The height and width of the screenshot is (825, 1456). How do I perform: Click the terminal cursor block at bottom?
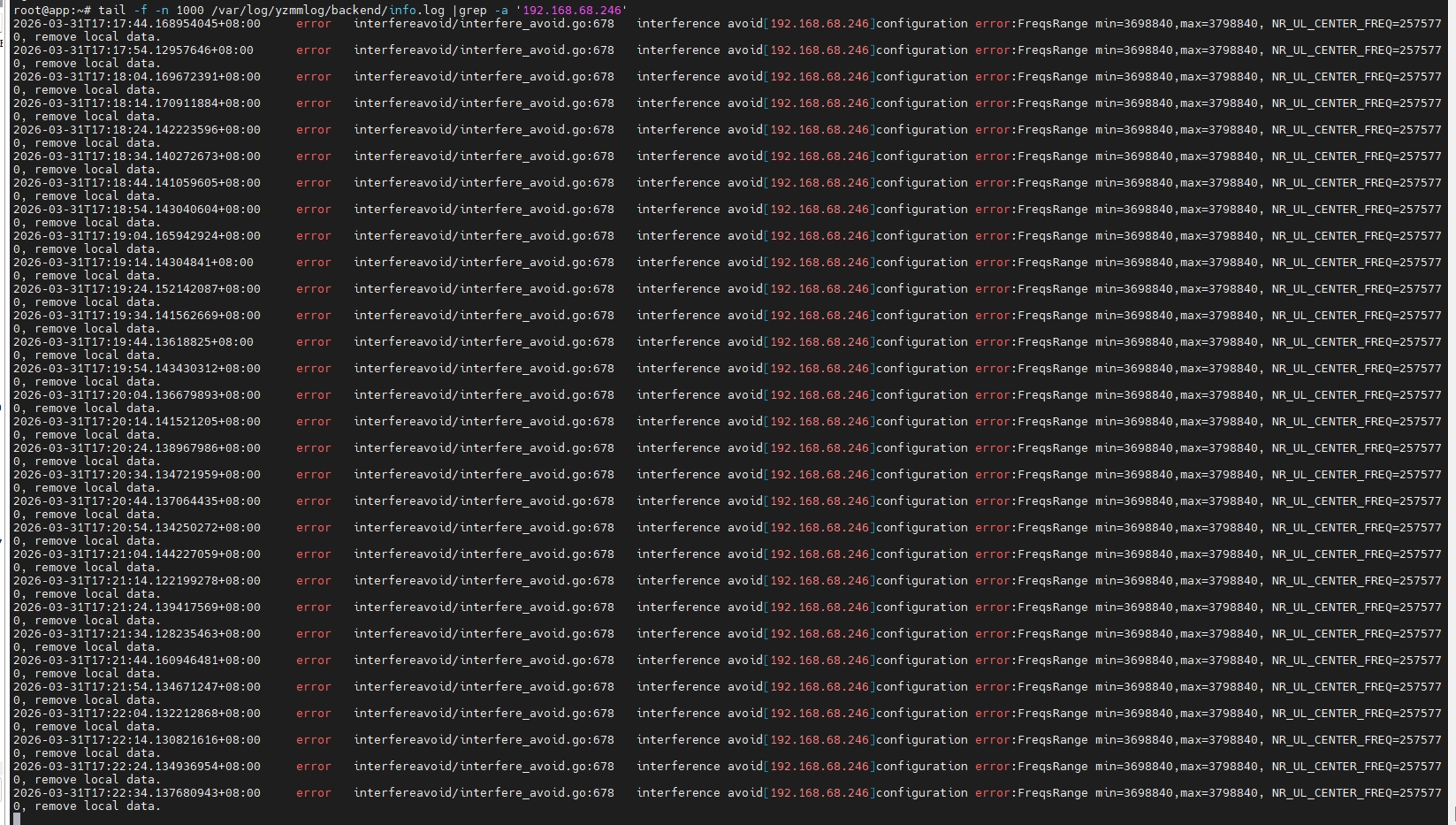click(17, 819)
